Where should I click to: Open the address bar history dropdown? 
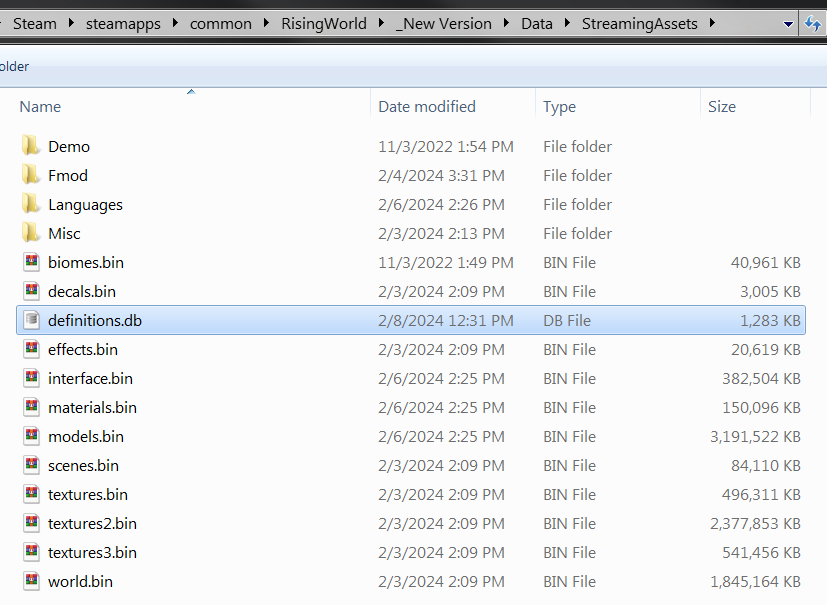(x=788, y=24)
